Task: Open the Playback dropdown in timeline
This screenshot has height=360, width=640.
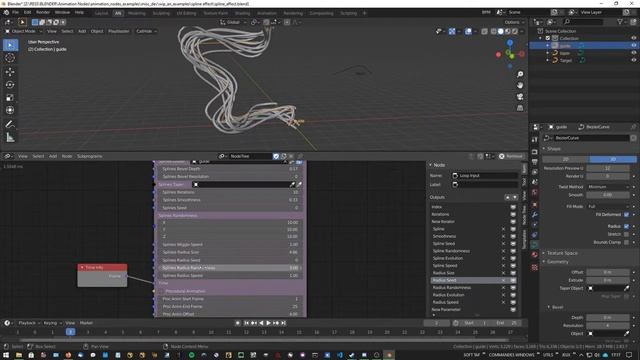Action: (29, 323)
